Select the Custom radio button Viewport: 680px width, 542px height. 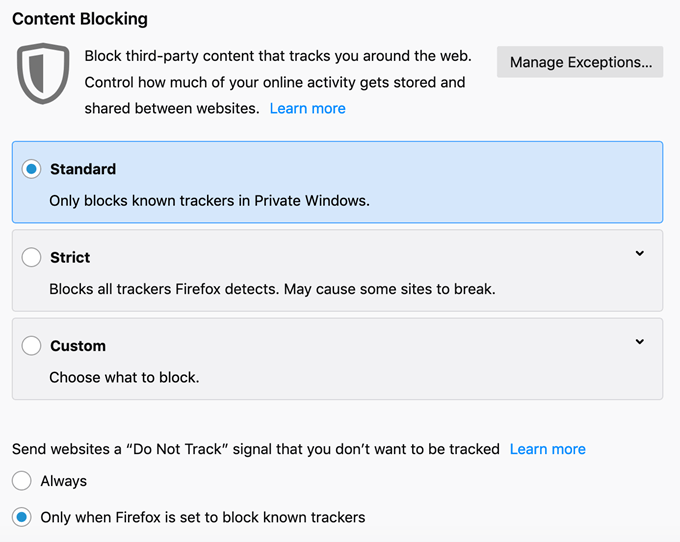[31, 346]
